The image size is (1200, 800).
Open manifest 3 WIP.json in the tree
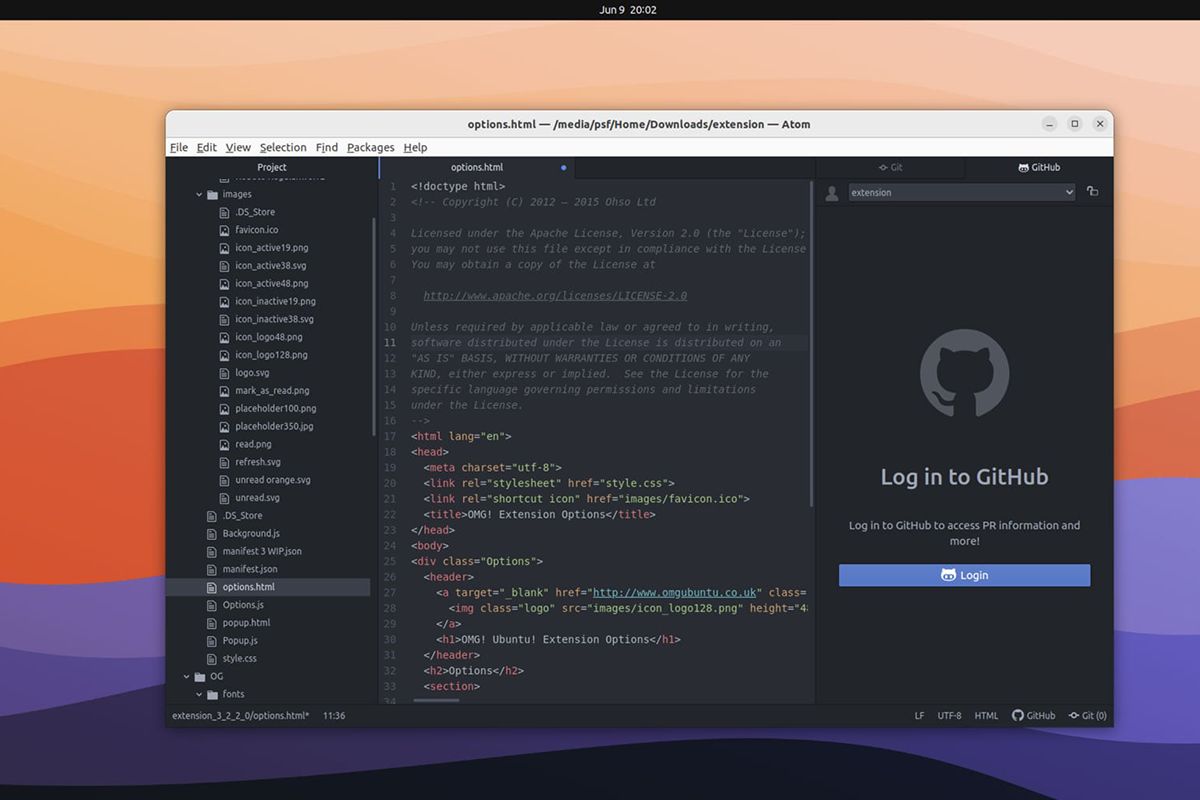262,551
